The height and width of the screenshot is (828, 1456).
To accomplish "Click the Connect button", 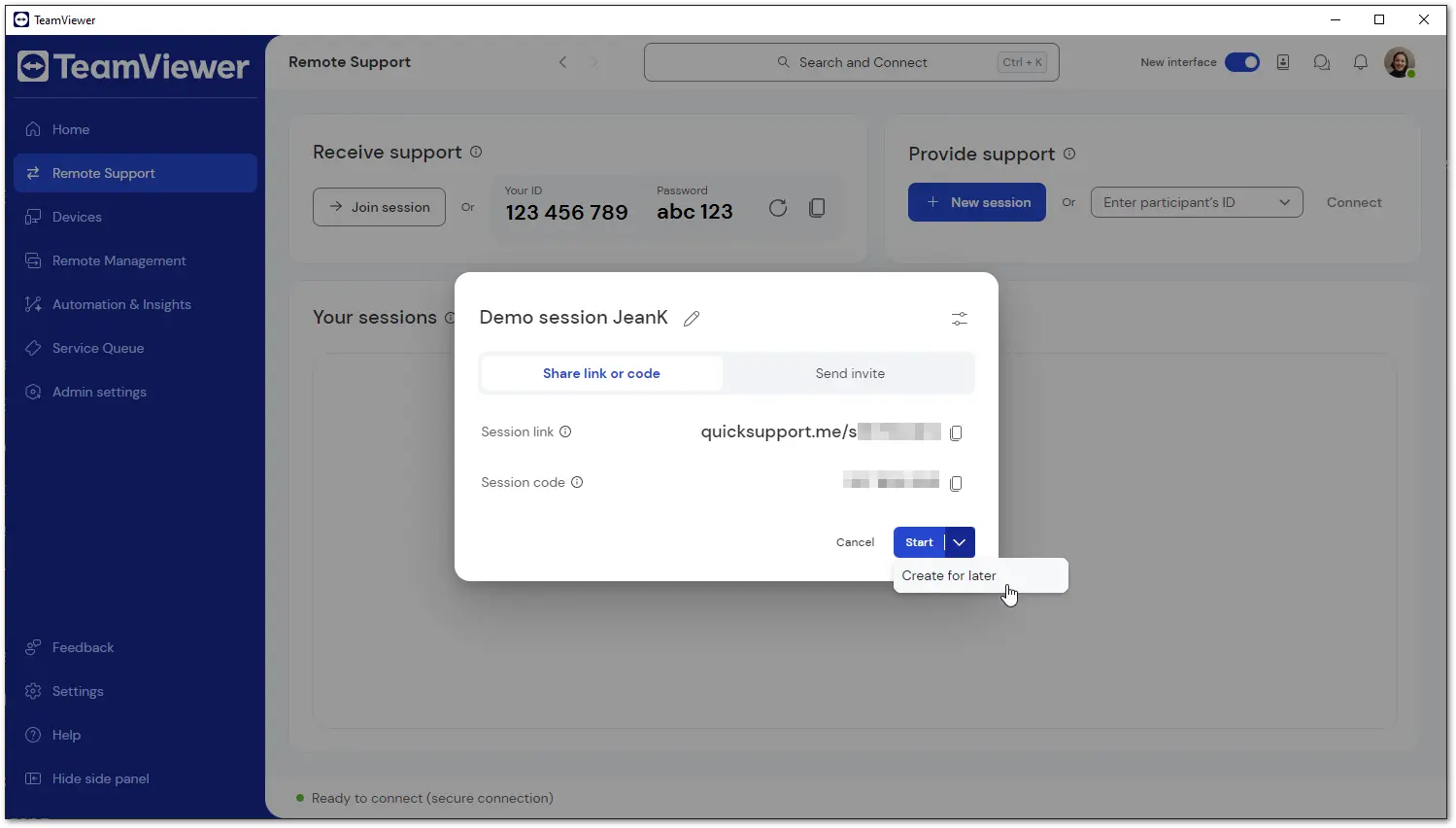I will (1354, 202).
